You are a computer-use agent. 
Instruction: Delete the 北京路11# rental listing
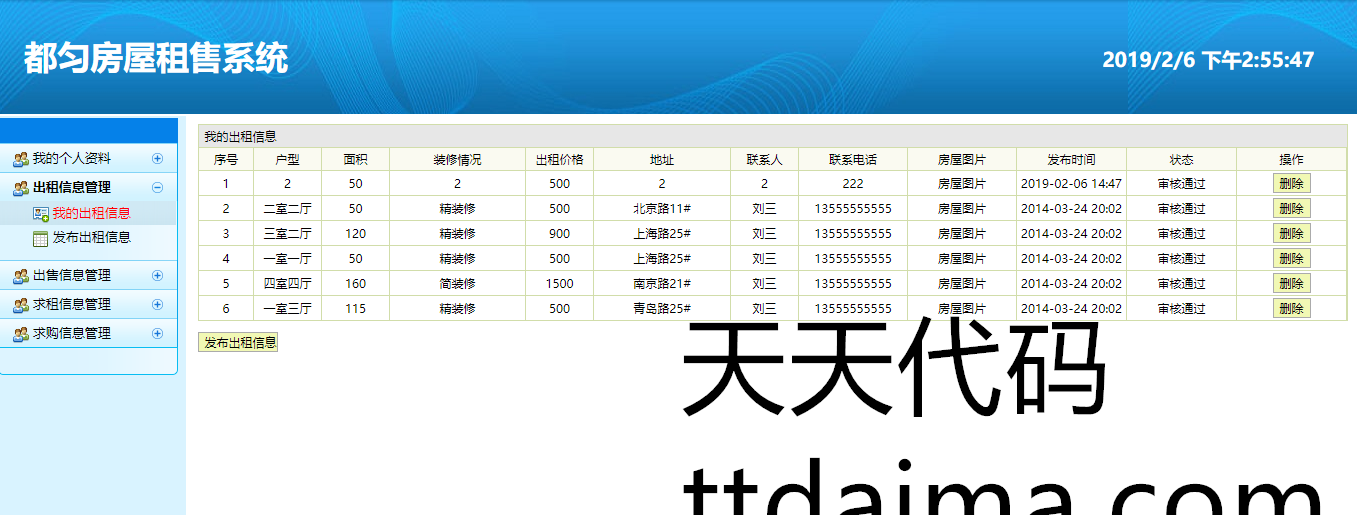(1291, 209)
